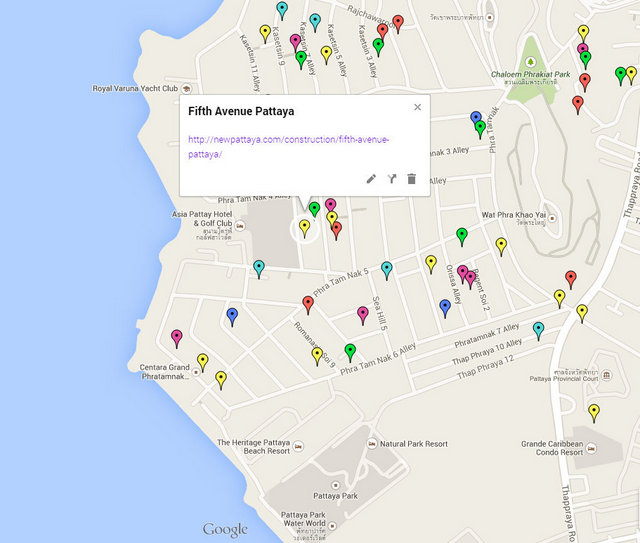The height and width of the screenshot is (543, 640).
Task: Click the Wat Phra Khao Yai place icon
Action: pyautogui.click(x=552, y=218)
